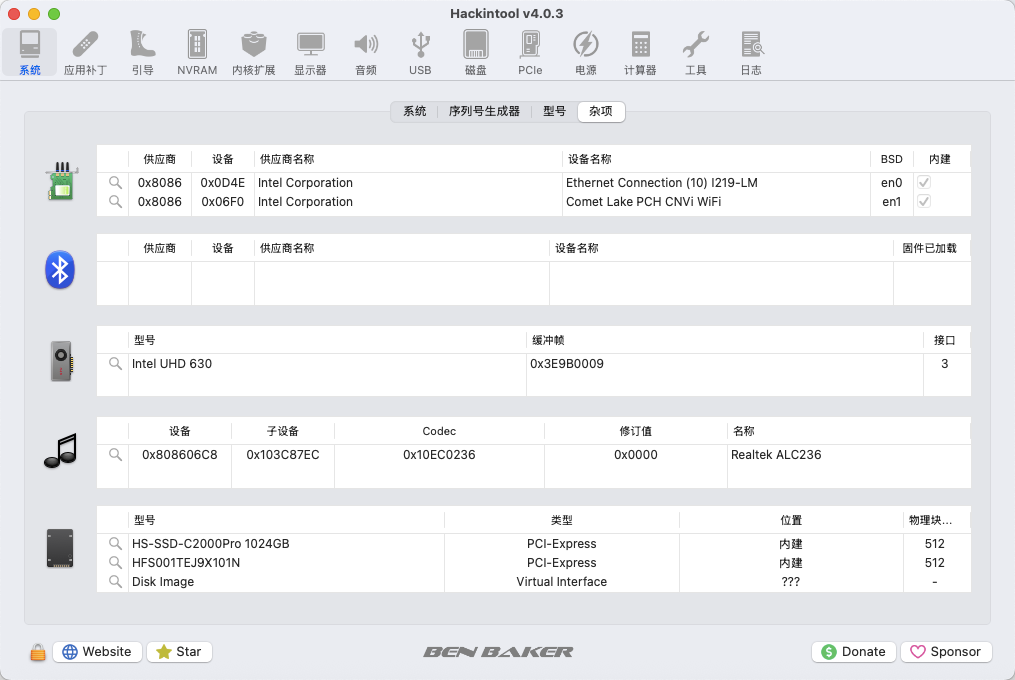Open the USB toolbar icon
Screen dimensions: 1015x680
click(x=420, y=52)
